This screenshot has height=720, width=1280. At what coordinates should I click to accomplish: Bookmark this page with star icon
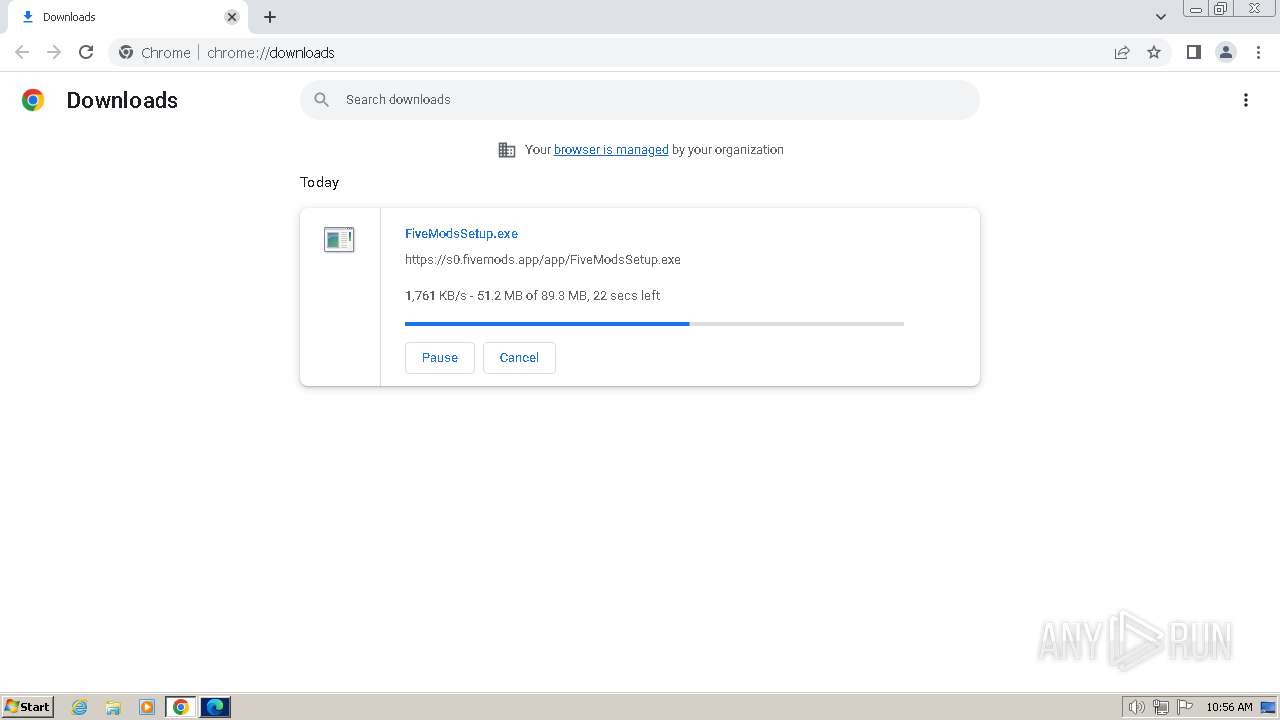pyautogui.click(x=1154, y=52)
